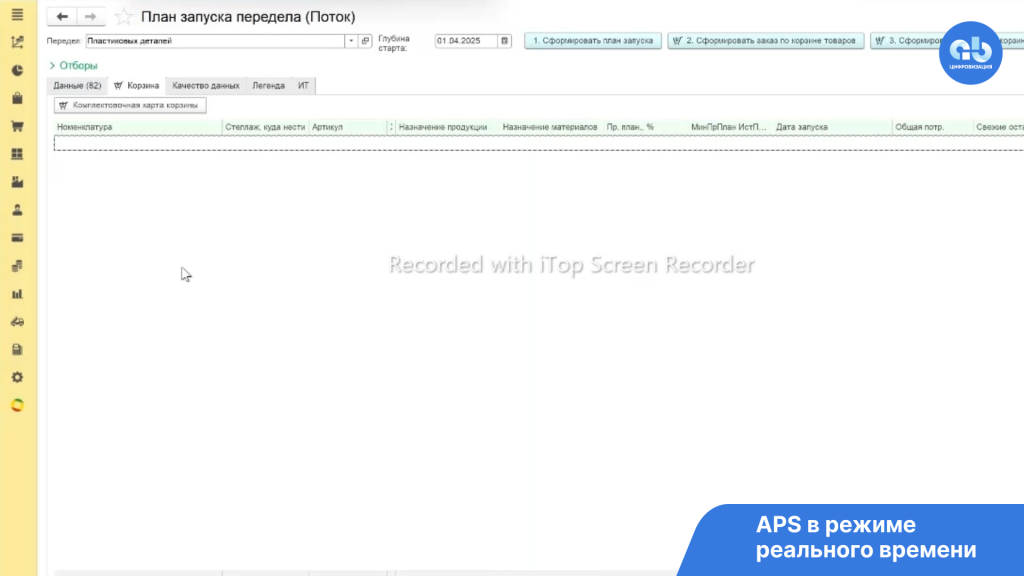1024x576 pixels.
Task: Open the calculator section in sidebar
Action: coord(18,349)
